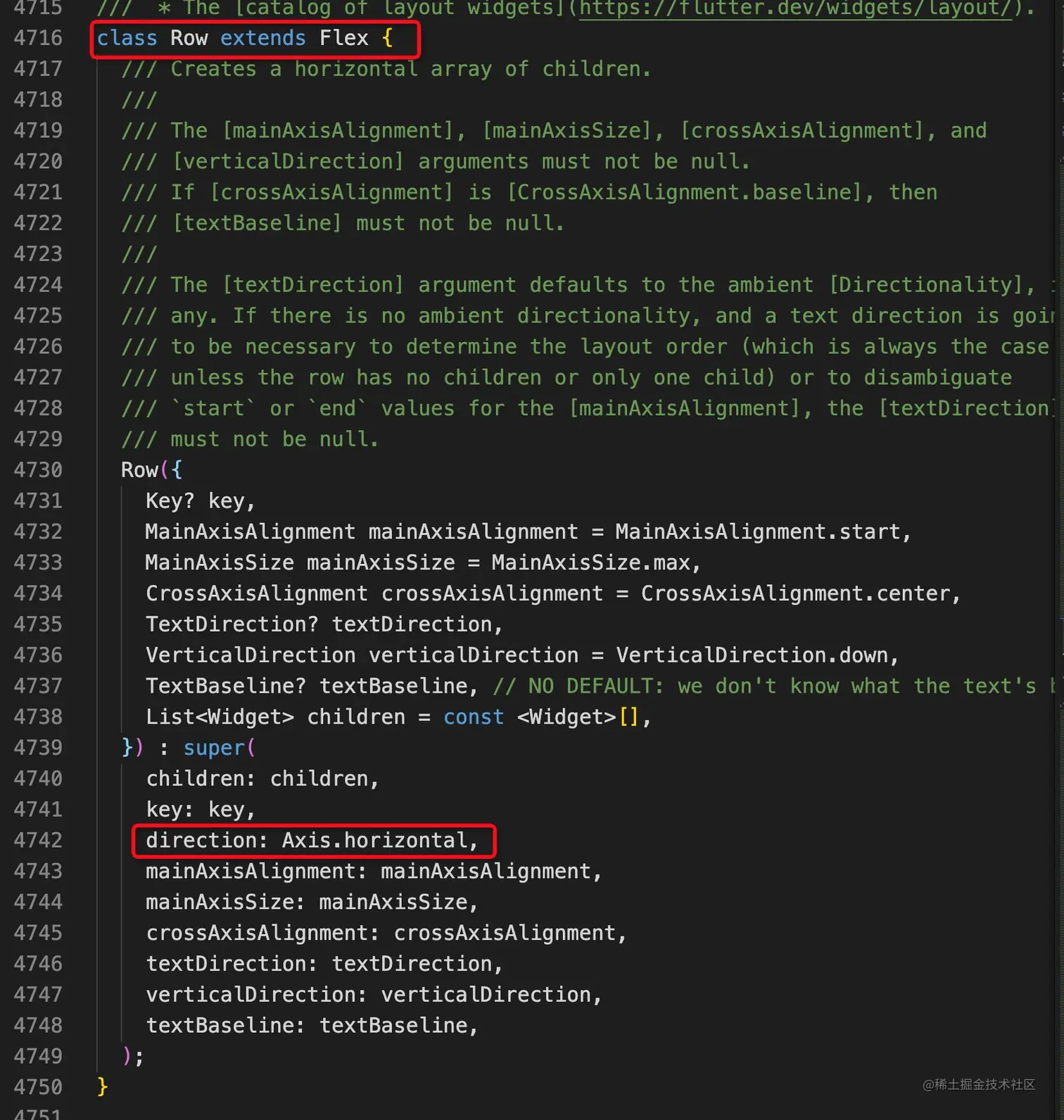
Task: Click '[mainAxisAlignment]' in line 4719 comment
Action: point(337,131)
